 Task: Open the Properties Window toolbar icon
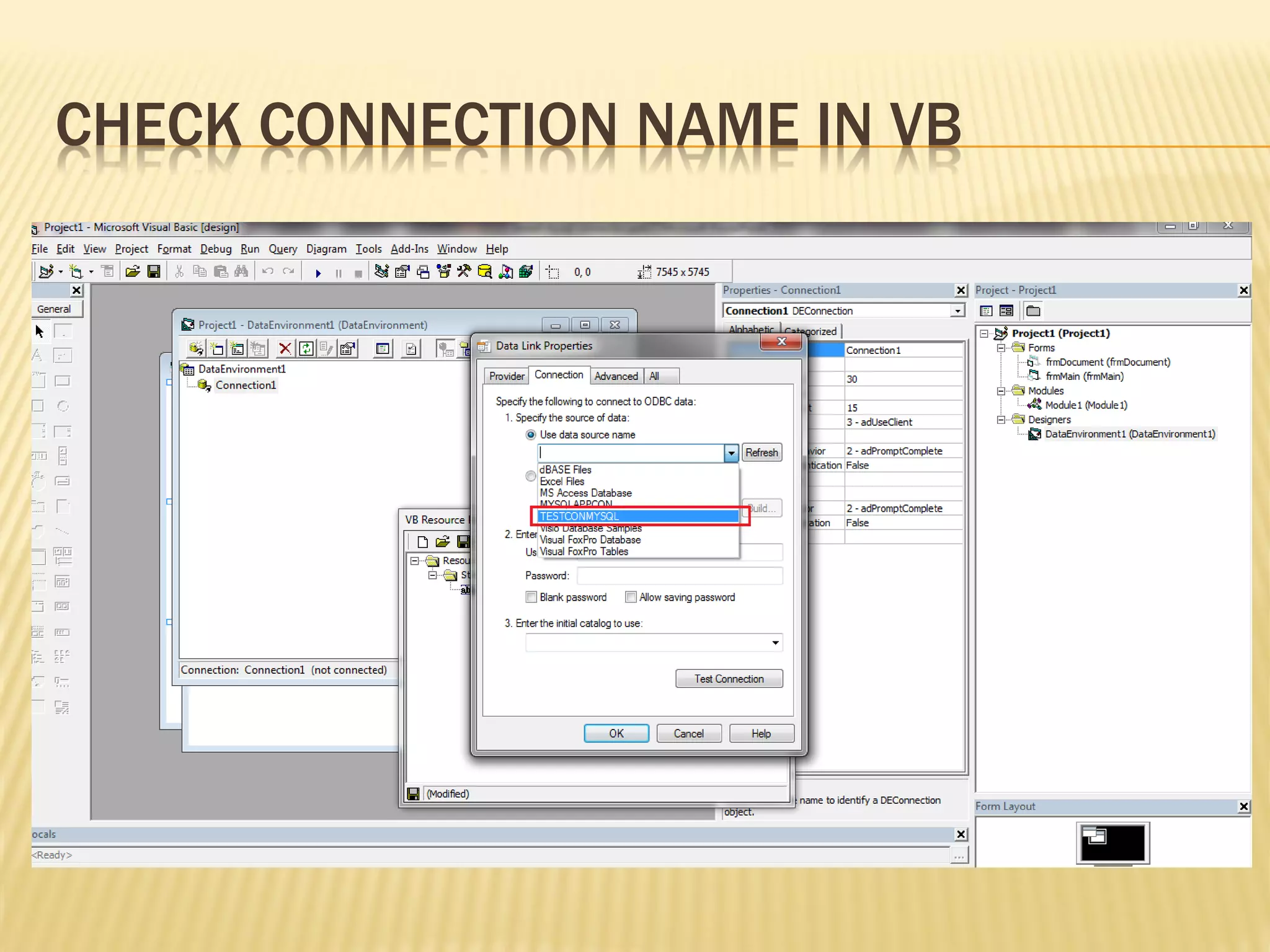(x=402, y=271)
